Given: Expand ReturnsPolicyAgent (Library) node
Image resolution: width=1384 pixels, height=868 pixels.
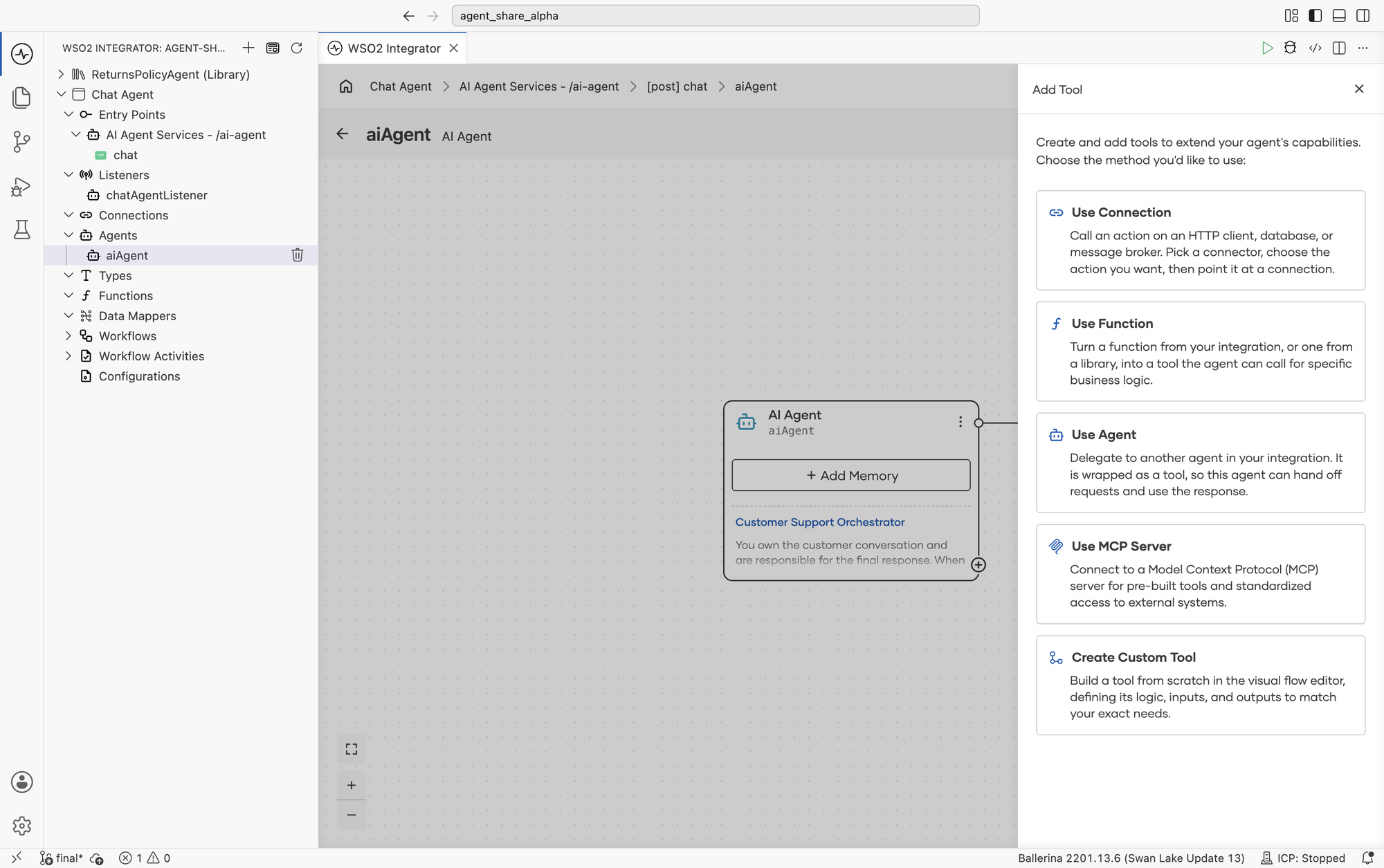Looking at the screenshot, I should (61, 74).
